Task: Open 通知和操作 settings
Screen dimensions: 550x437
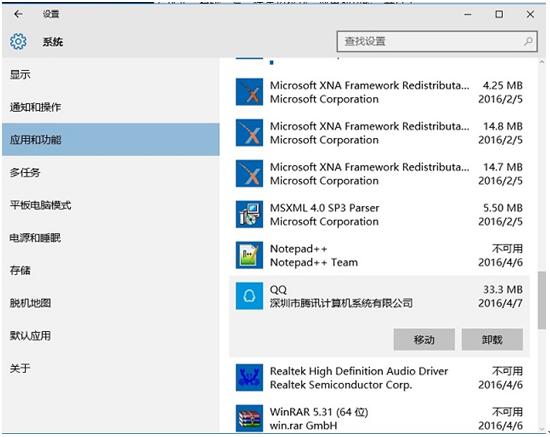Action: point(111,107)
